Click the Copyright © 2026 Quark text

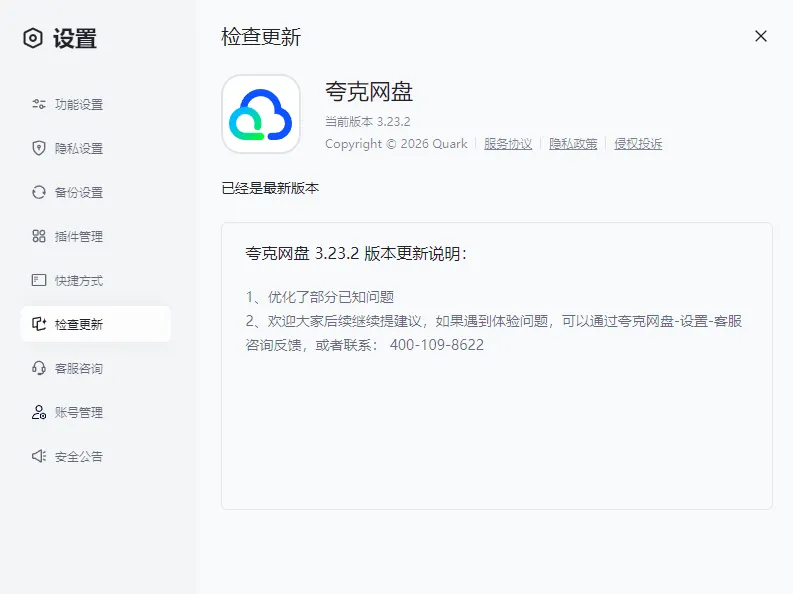click(396, 144)
